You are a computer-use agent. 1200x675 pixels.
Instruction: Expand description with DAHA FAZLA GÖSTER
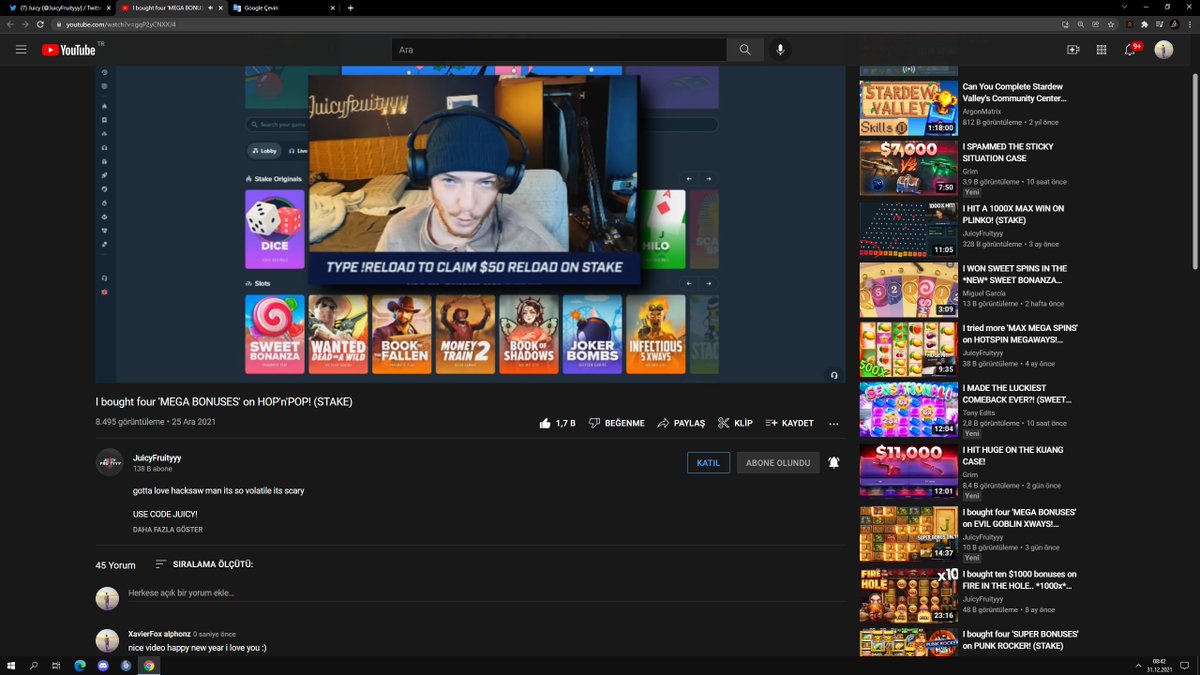(168, 530)
